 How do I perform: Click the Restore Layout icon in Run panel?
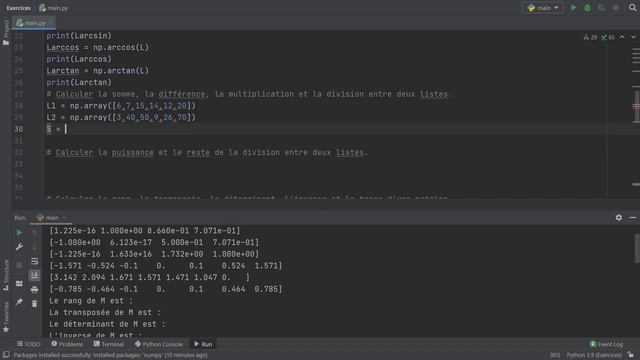tap(19, 283)
